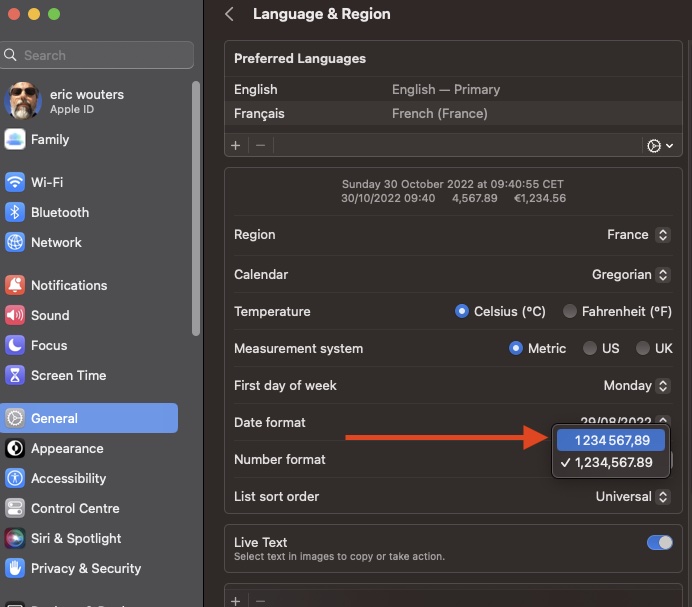The width and height of the screenshot is (692, 607).
Task: Open the Control Centre icon
Action: pyautogui.click(x=15, y=508)
